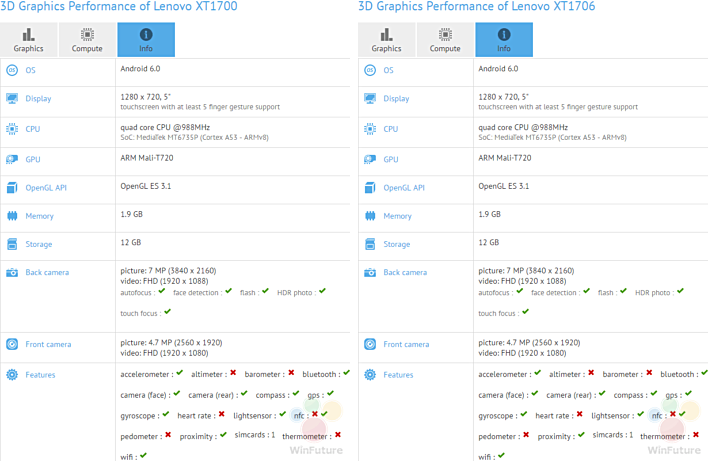
Task: Click 'simcards : 1' in XT1700 panel
Action: (x=255, y=435)
